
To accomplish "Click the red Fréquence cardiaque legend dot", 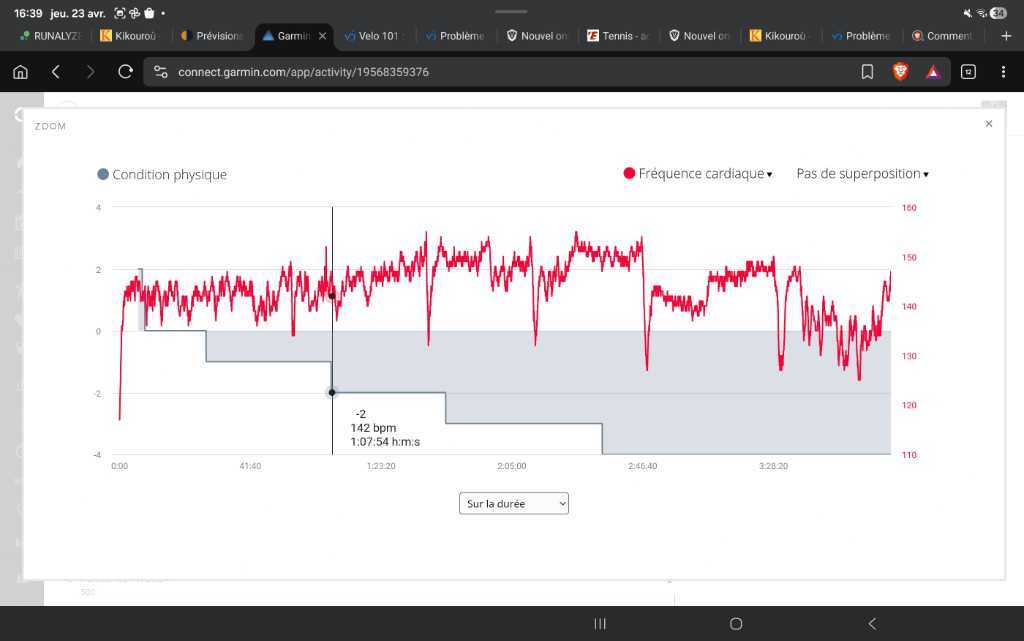I will [629, 174].
